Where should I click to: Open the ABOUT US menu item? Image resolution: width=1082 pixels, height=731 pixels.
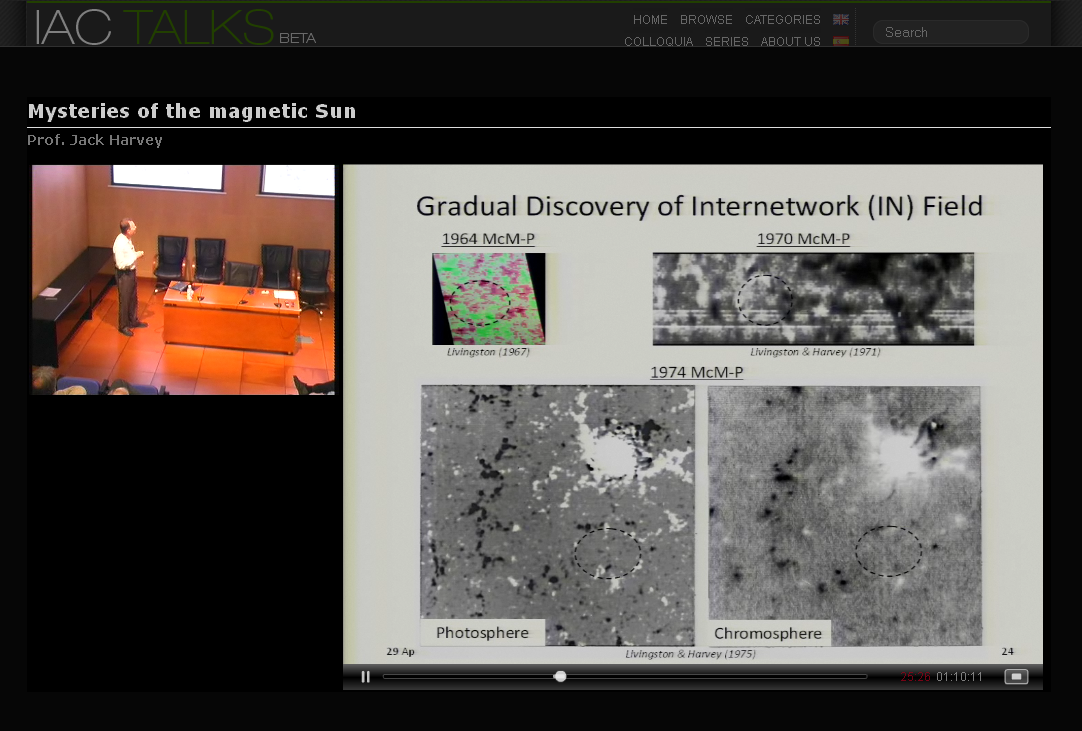click(790, 41)
